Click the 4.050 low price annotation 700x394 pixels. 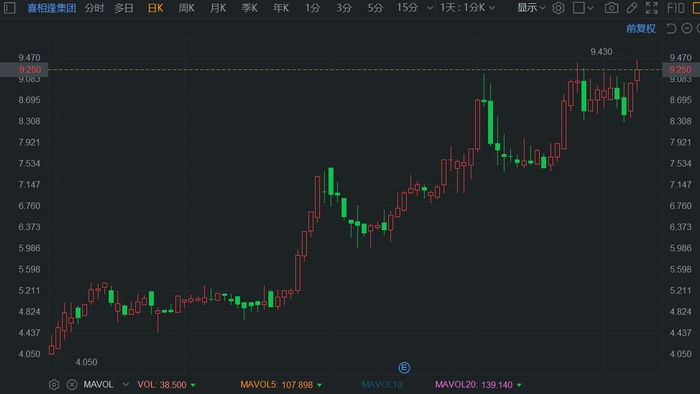(x=86, y=362)
